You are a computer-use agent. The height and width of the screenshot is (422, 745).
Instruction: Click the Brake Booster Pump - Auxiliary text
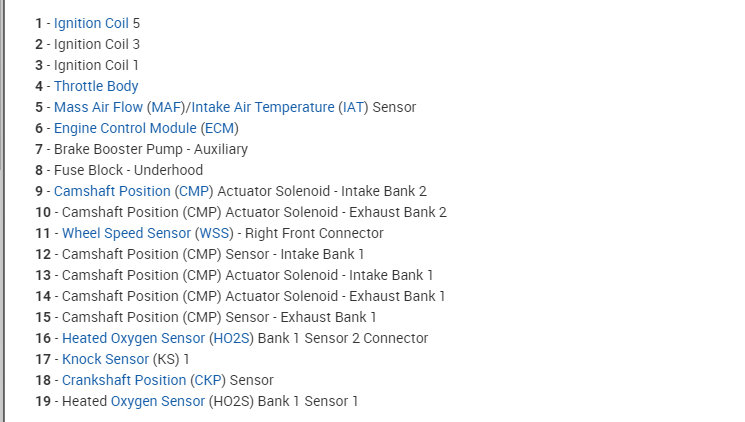tap(150, 149)
